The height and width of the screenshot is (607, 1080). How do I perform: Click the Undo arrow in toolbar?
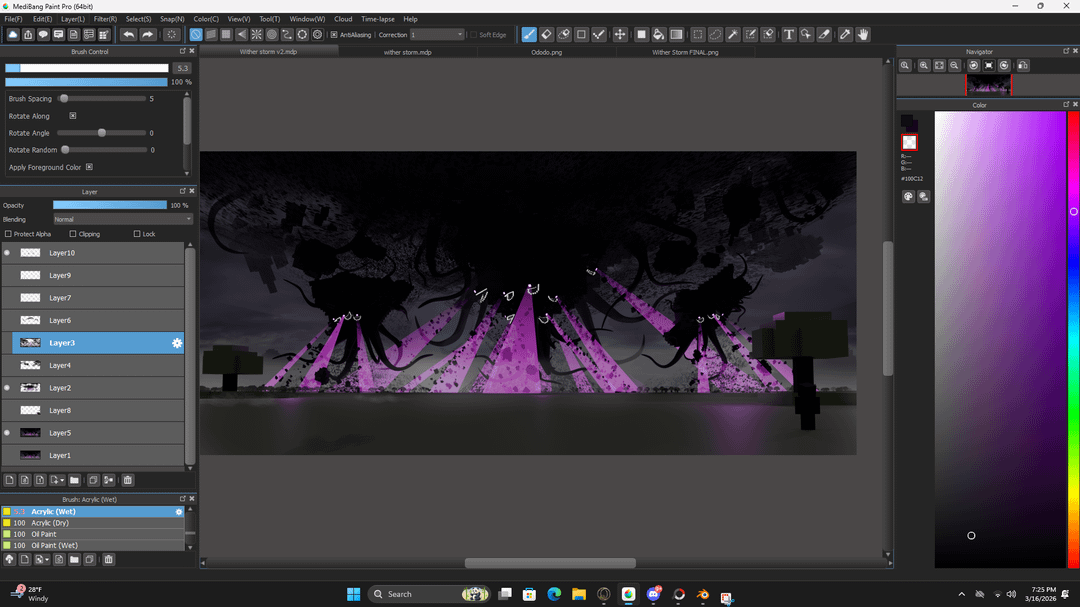coord(129,34)
